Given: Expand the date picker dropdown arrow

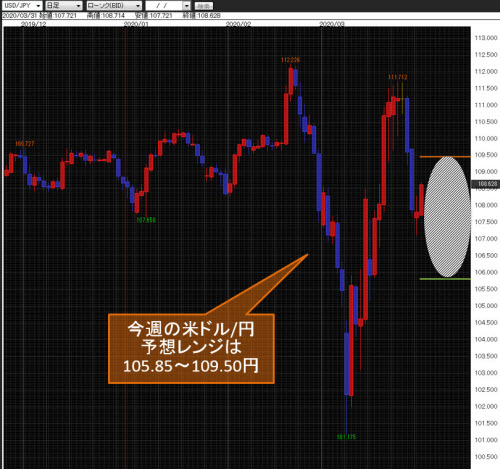Looking at the screenshot, I should (186, 6).
